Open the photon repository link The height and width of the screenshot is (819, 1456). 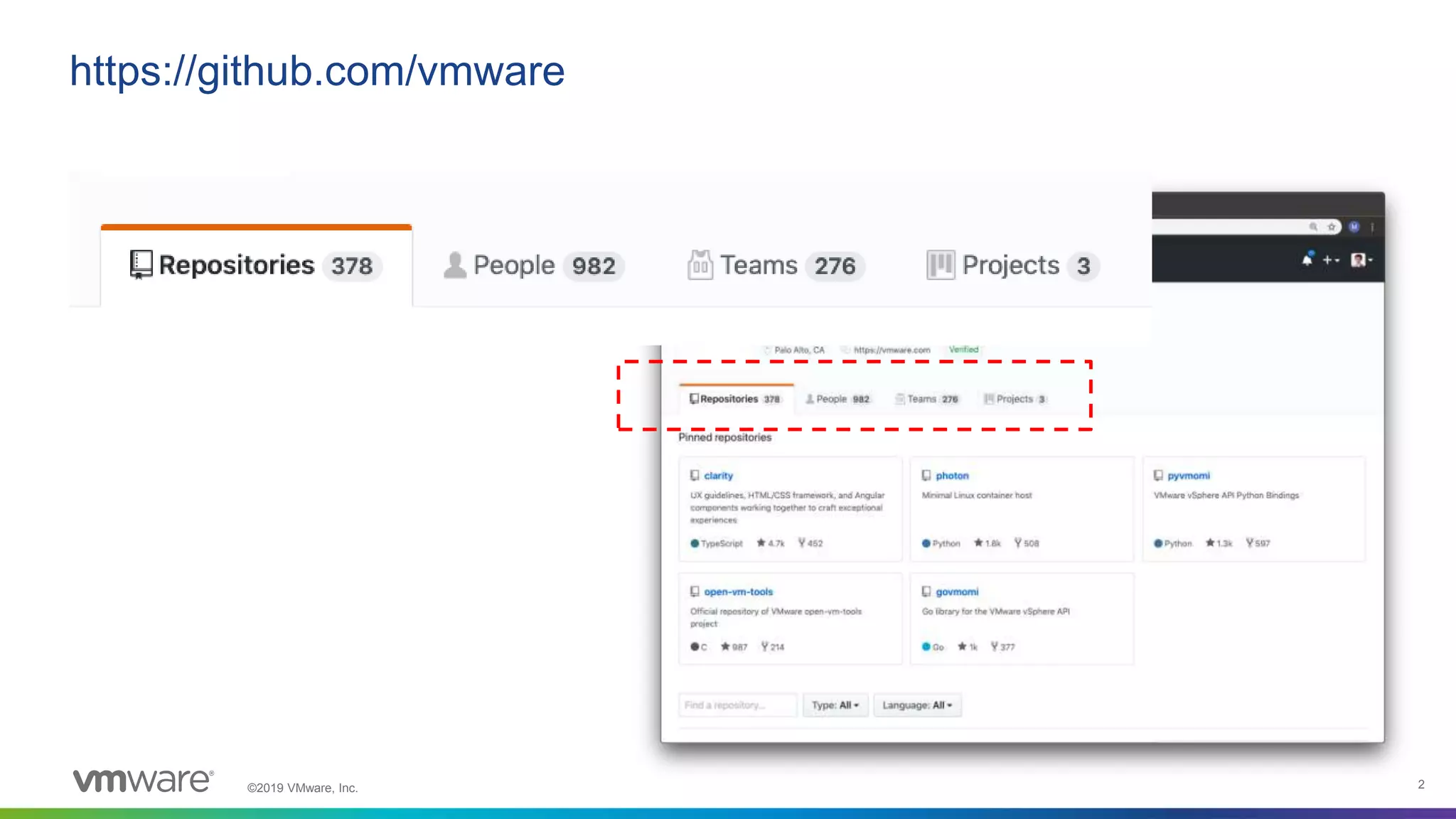coord(952,476)
